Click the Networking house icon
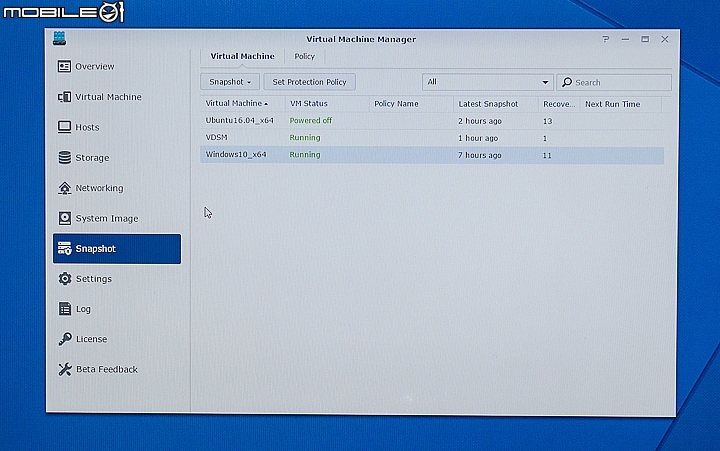The width and height of the screenshot is (720, 451). click(x=64, y=188)
